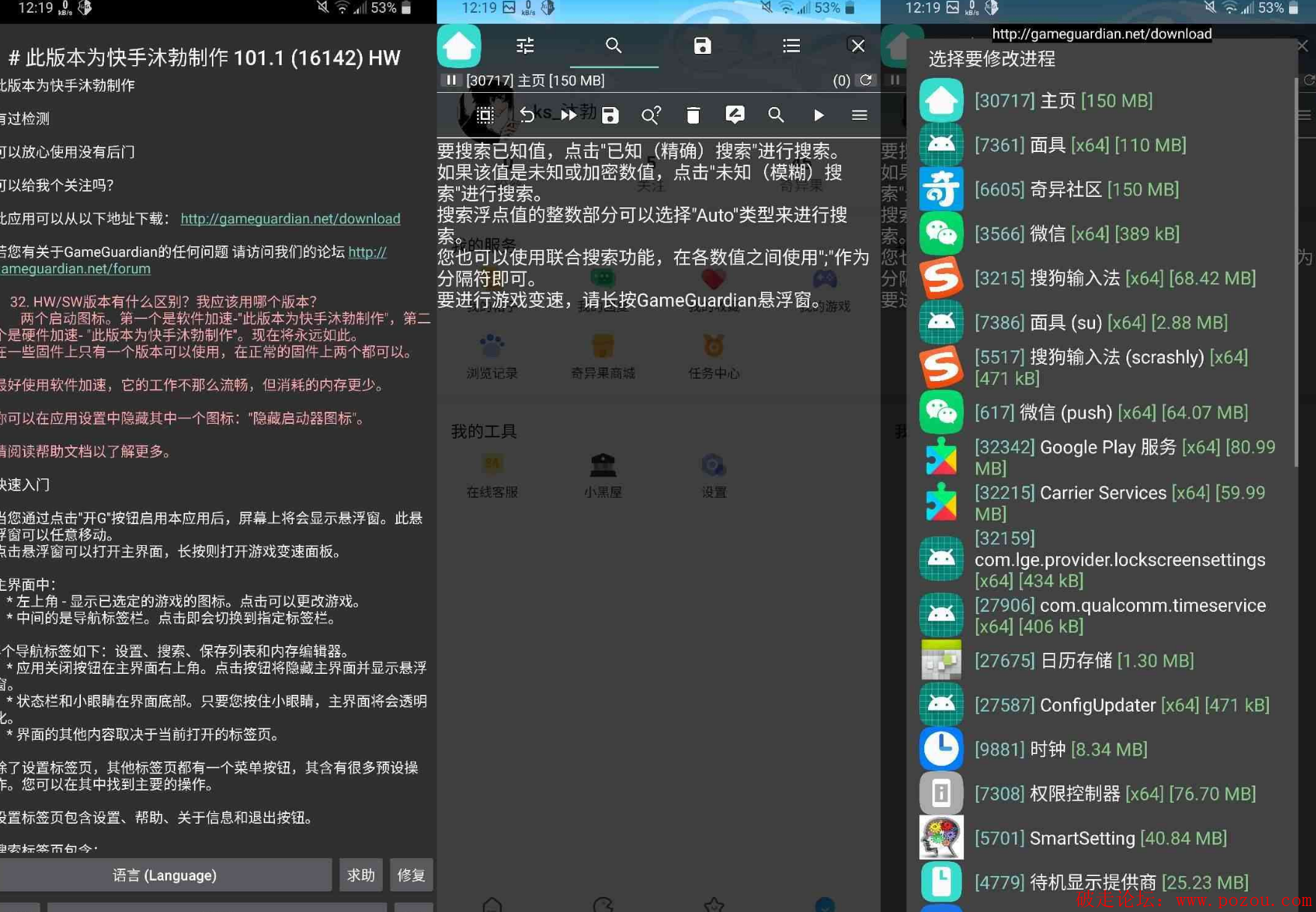Screen dimensions: 1316x912
Task: Open 小黑屋 behind the overlay
Action: [x=603, y=475]
